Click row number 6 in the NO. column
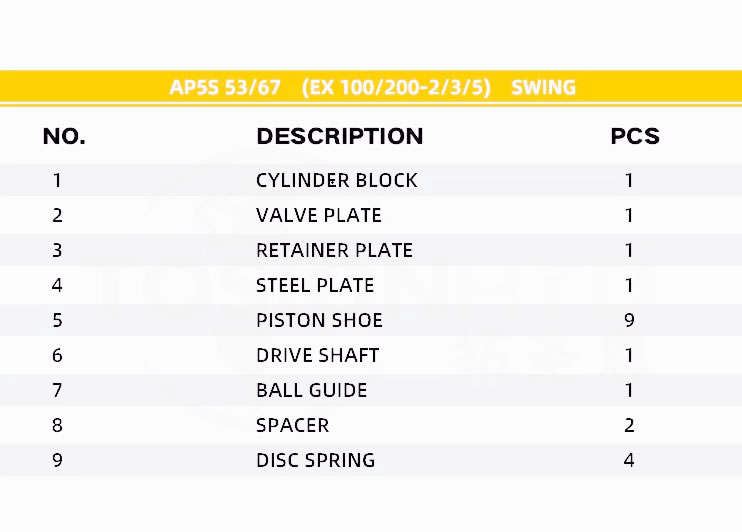742x532 pixels. pyautogui.click(x=58, y=356)
